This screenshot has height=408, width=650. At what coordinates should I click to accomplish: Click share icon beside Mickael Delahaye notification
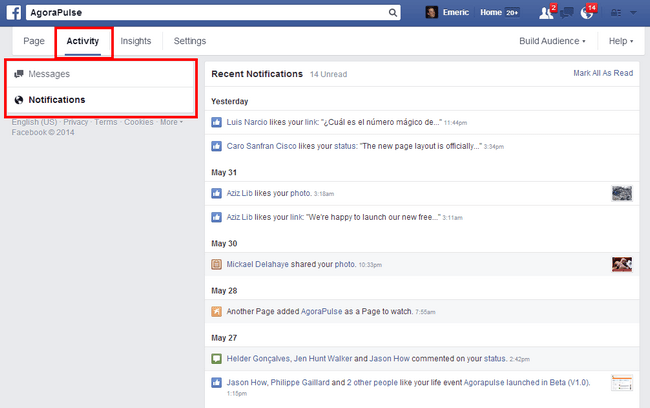216,264
